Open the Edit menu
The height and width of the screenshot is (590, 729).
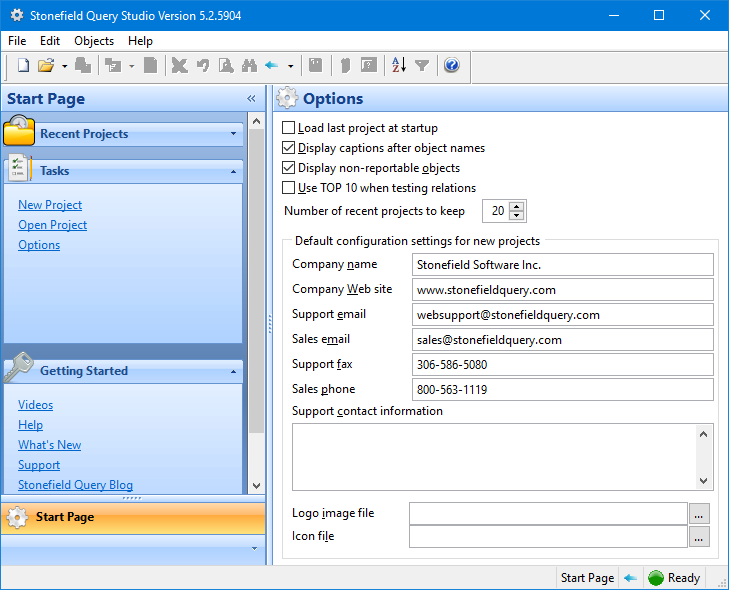pyautogui.click(x=50, y=41)
